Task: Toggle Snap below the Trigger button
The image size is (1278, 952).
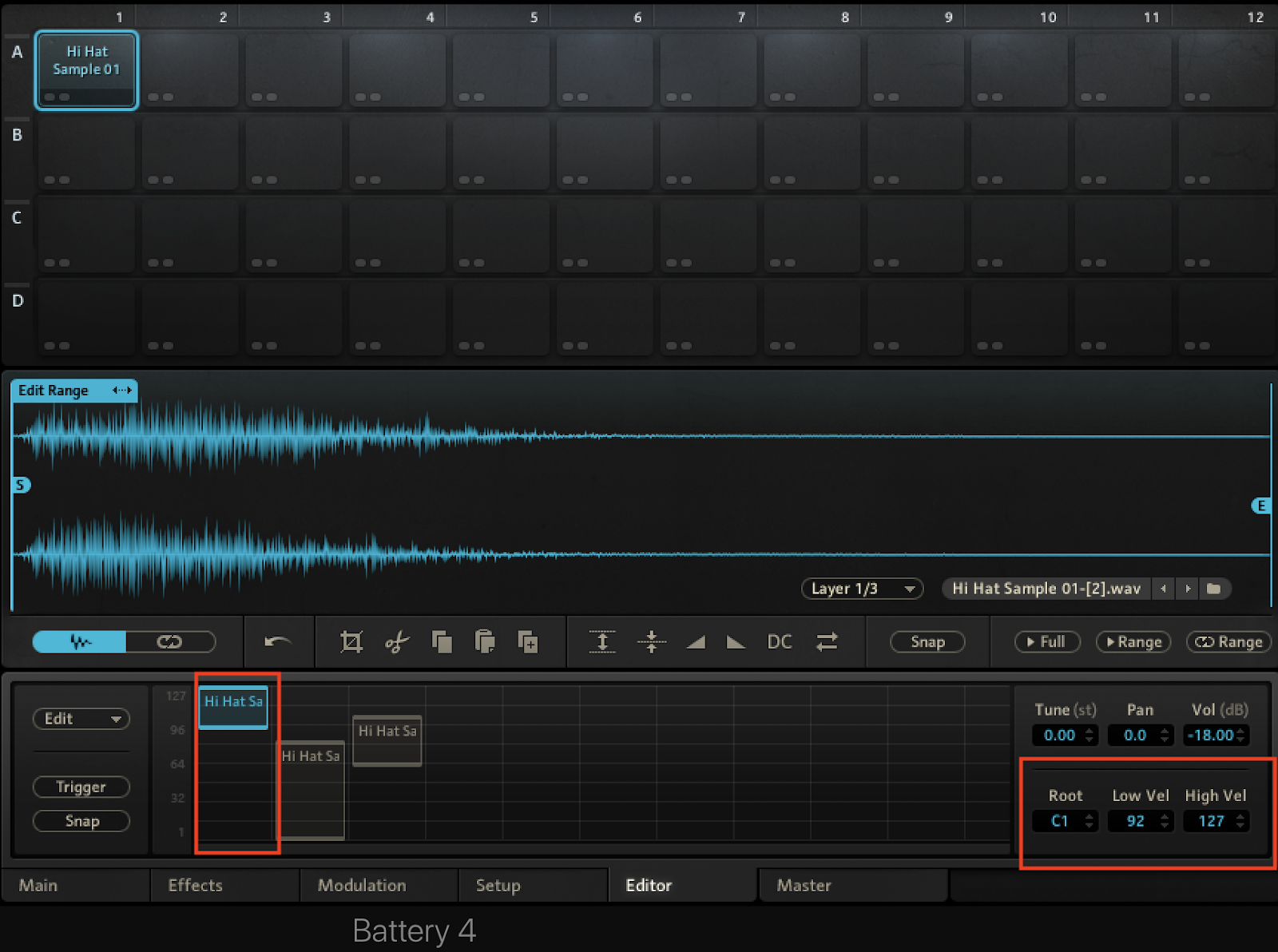Action: (x=81, y=821)
